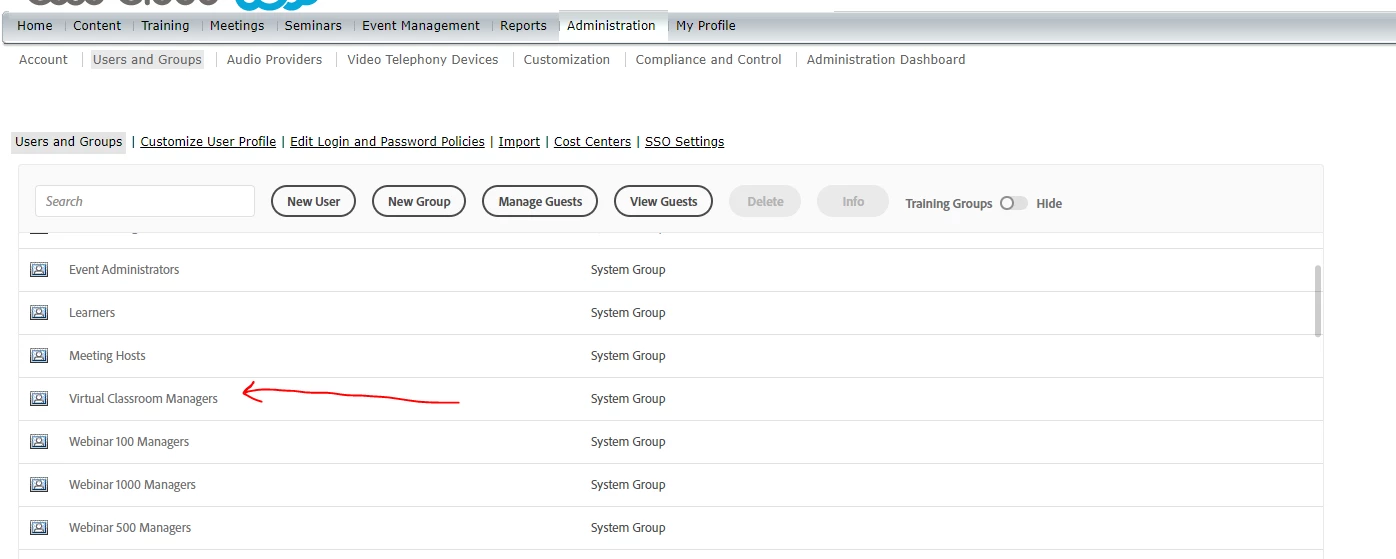This screenshot has width=1396, height=559.
Task: Select the Virtual Classroom Managers name
Action: [143, 399]
